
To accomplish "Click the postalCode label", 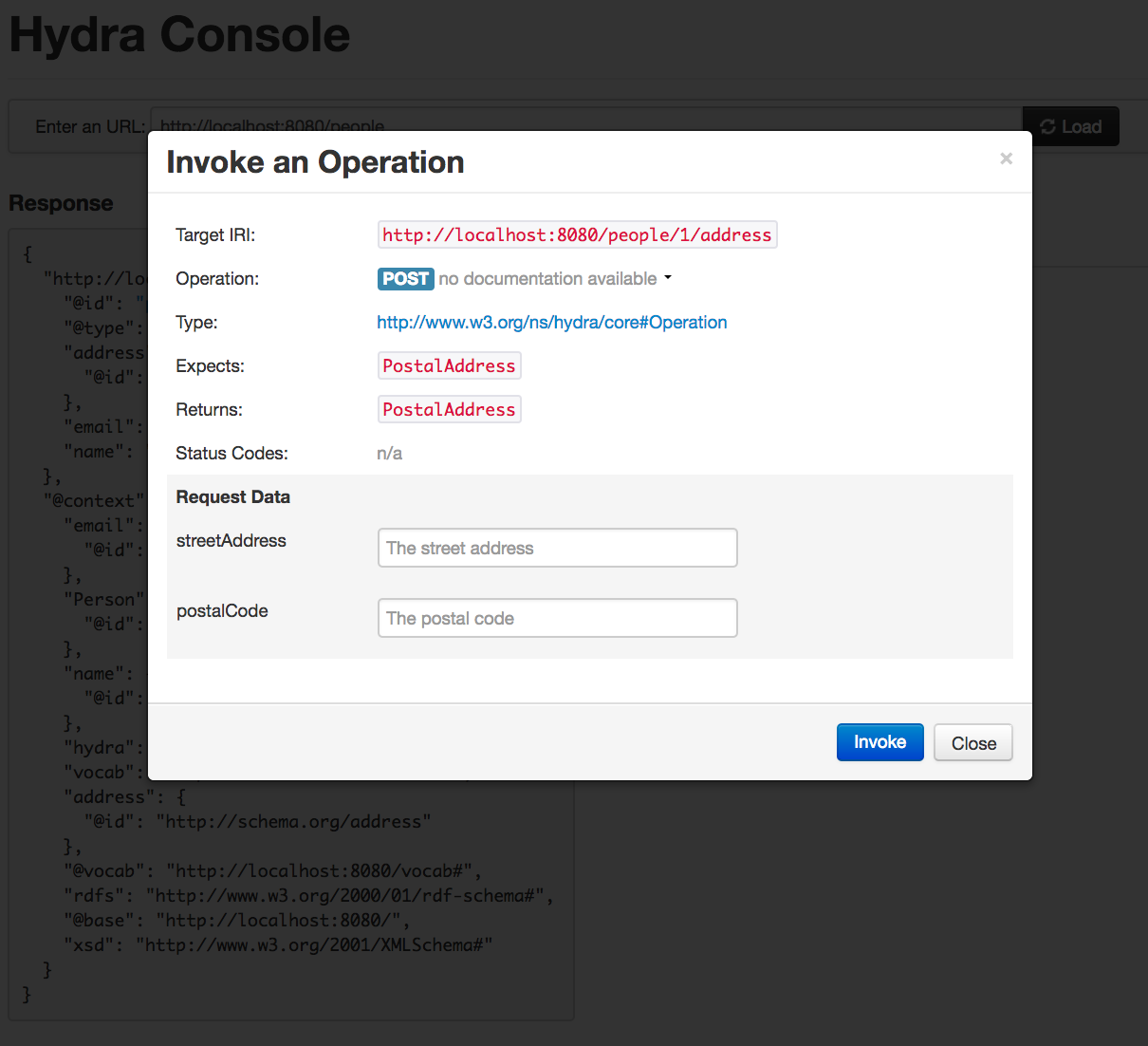I will 222,610.
